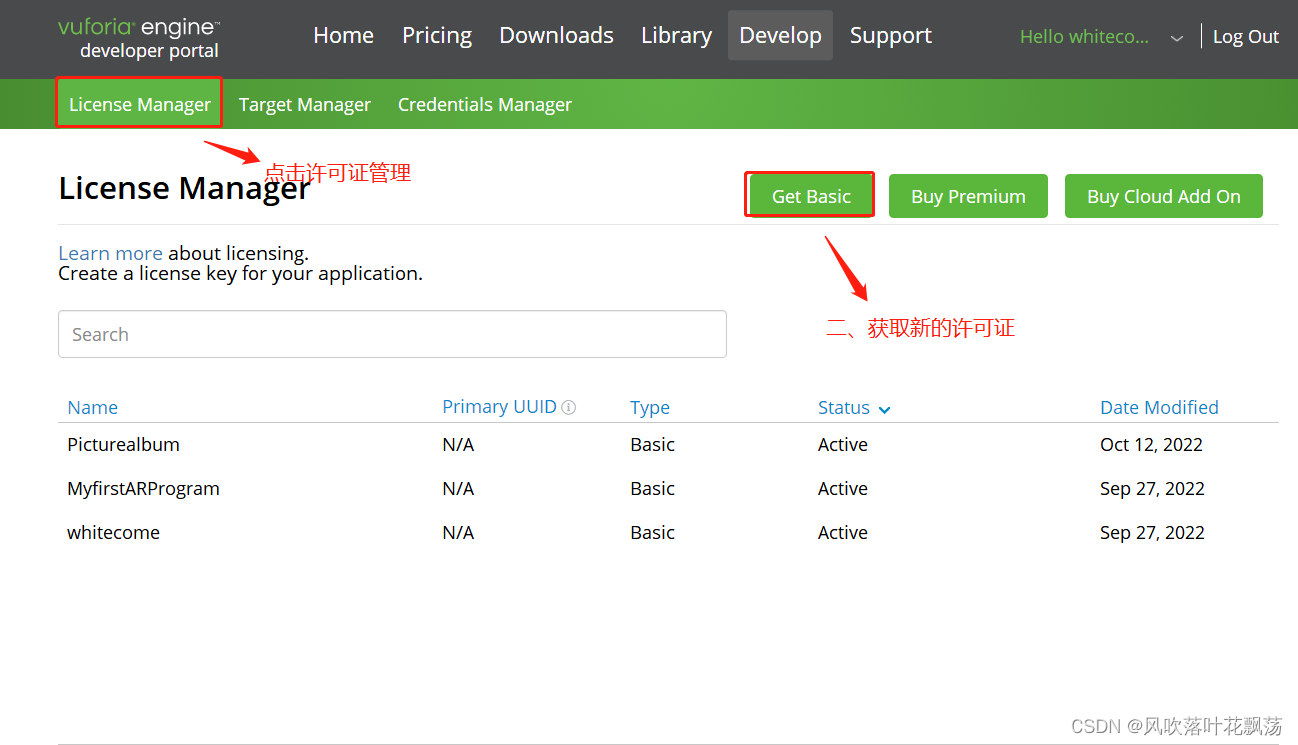The image size is (1298, 745).
Task: Click the Oct 12, 2022 date cell
Action: (1151, 444)
